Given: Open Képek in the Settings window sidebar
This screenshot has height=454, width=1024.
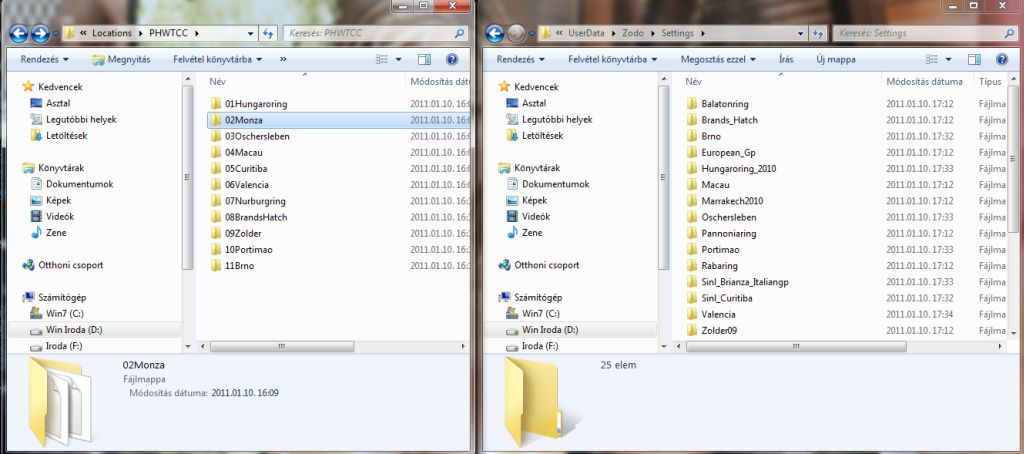Looking at the screenshot, I should [534, 201].
